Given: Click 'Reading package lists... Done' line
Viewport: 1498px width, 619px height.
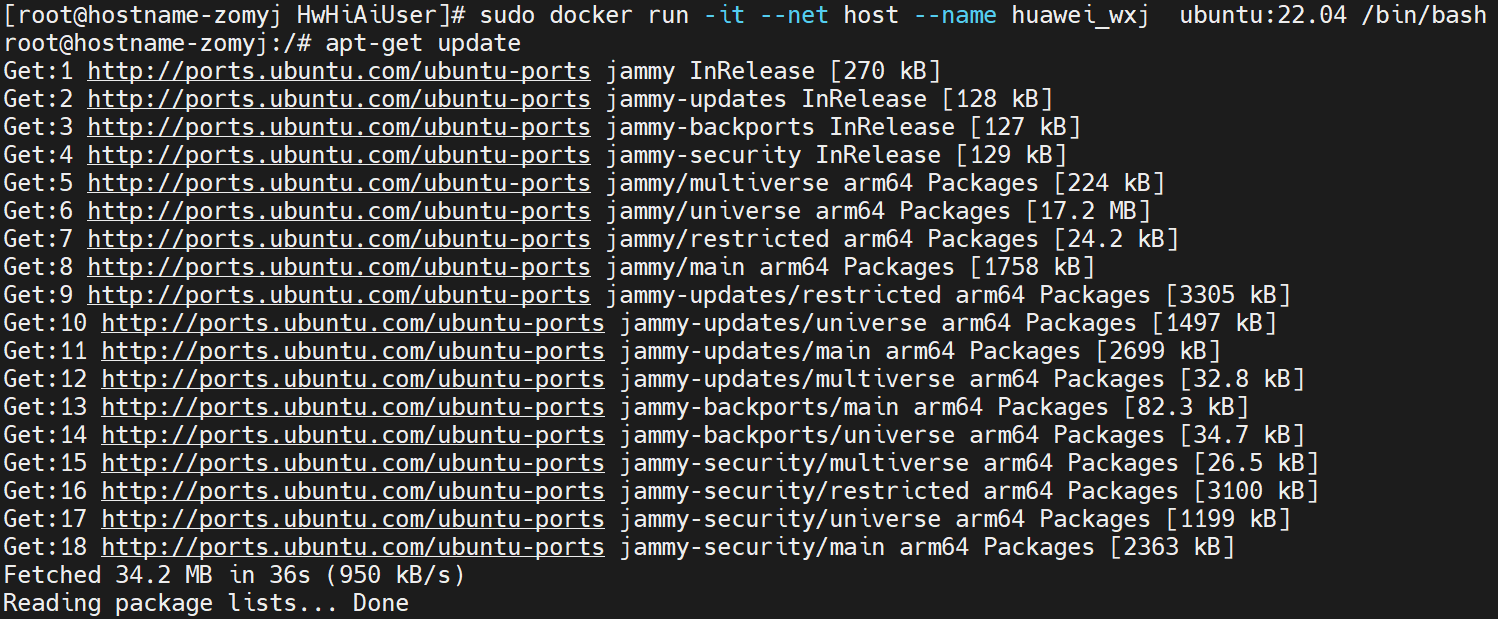Looking at the screenshot, I should pyautogui.click(x=206, y=603).
